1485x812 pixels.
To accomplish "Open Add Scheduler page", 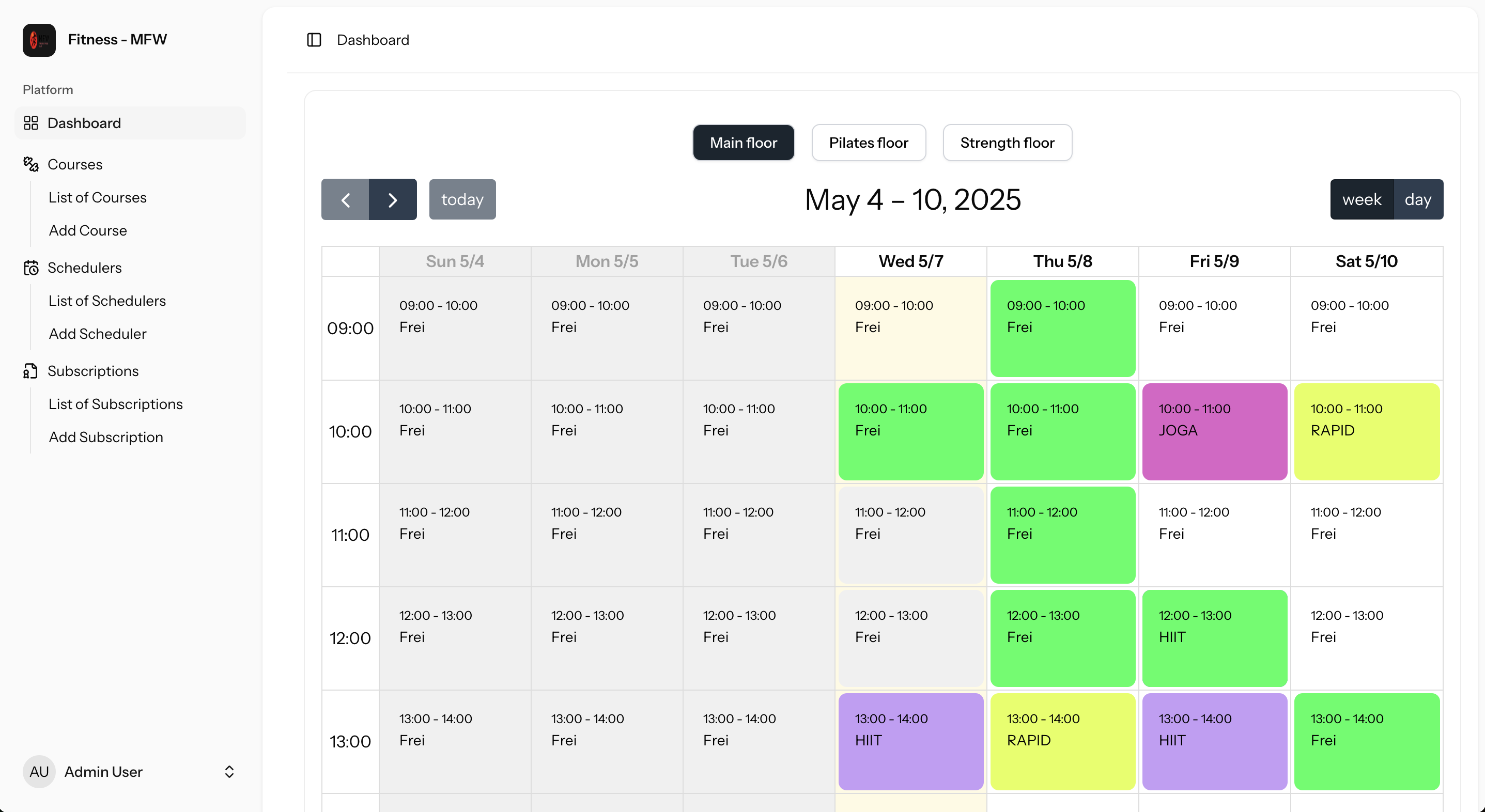I will click(x=98, y=334).
